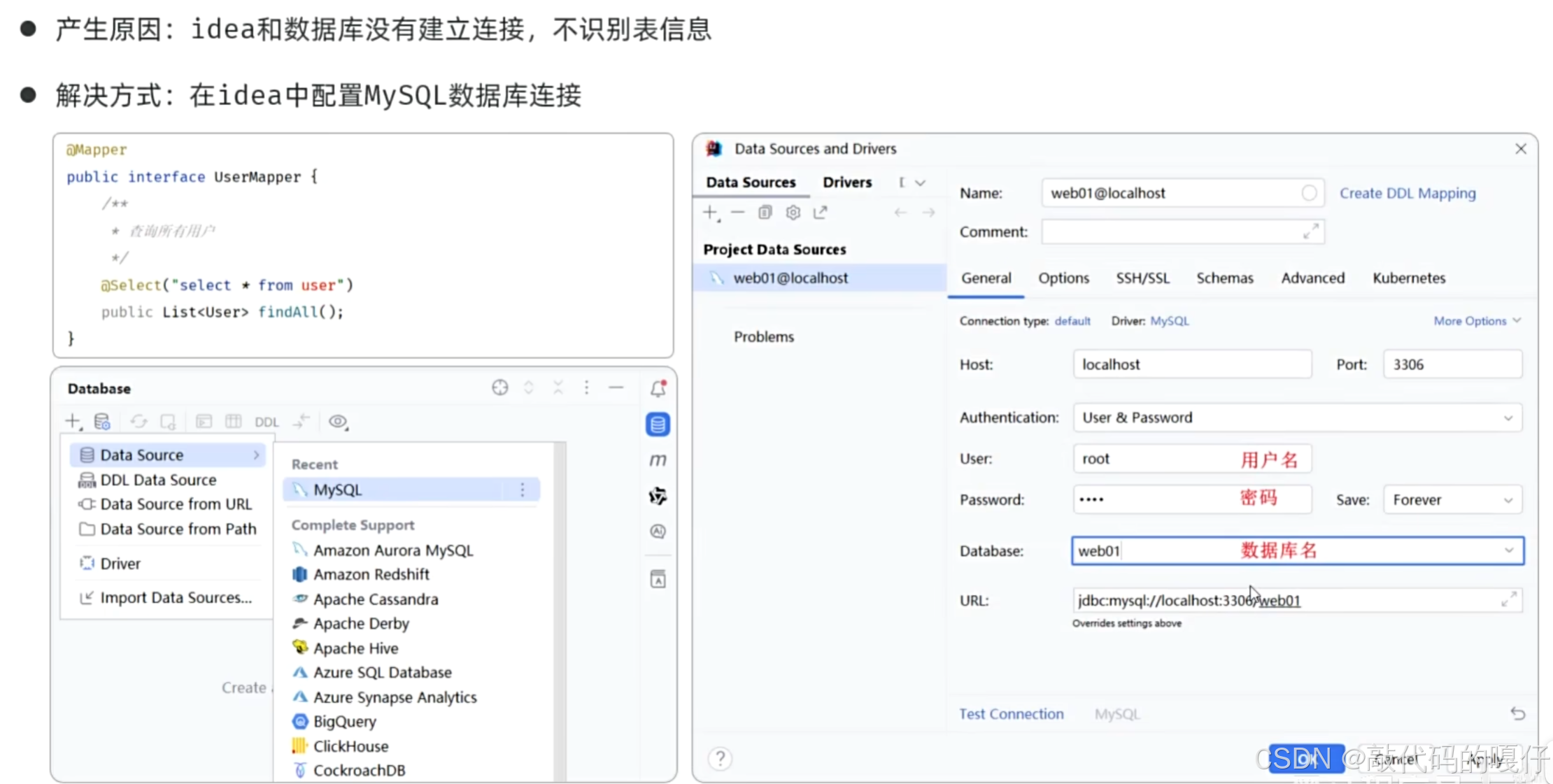Screen dimensions: 1553x784
Task: Open the Authentication dropdown
Action: [1297, 418]
